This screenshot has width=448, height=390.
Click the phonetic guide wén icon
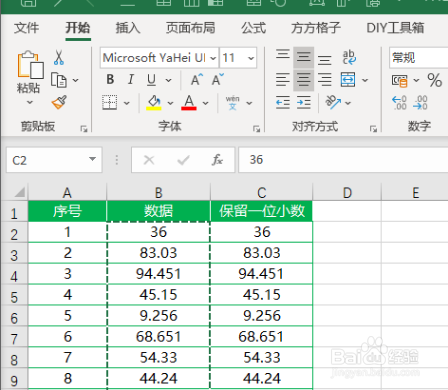pyautogui.click(x=232, y=102)
